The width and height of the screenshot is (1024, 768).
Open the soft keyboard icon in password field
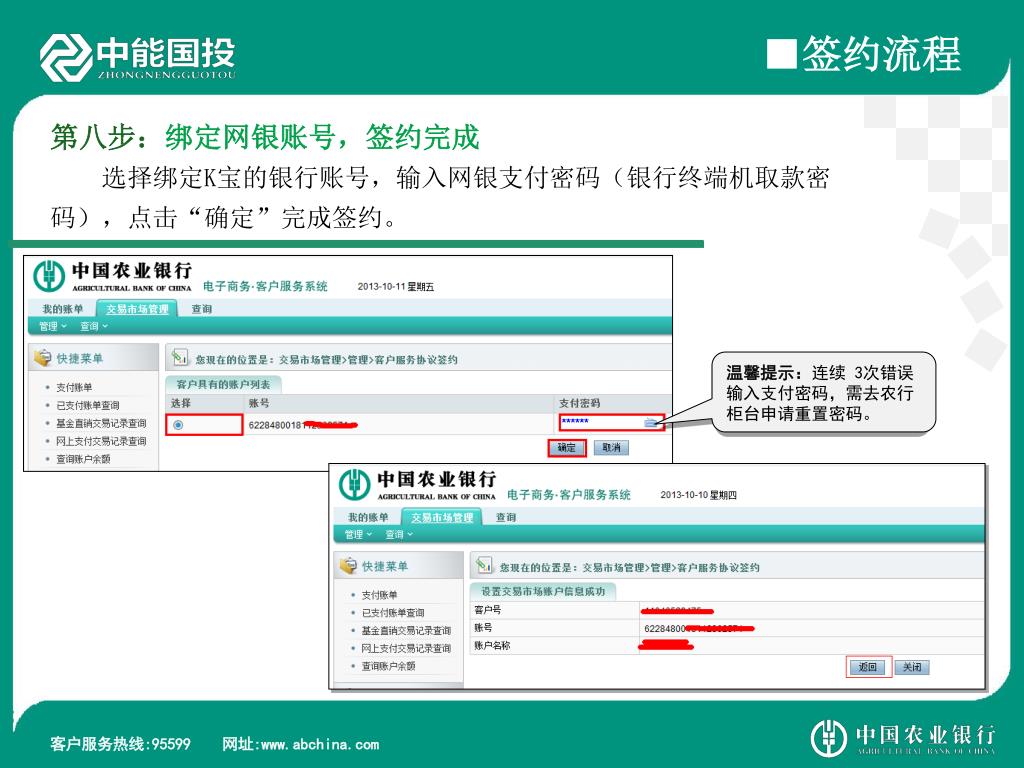coord(651,423)
